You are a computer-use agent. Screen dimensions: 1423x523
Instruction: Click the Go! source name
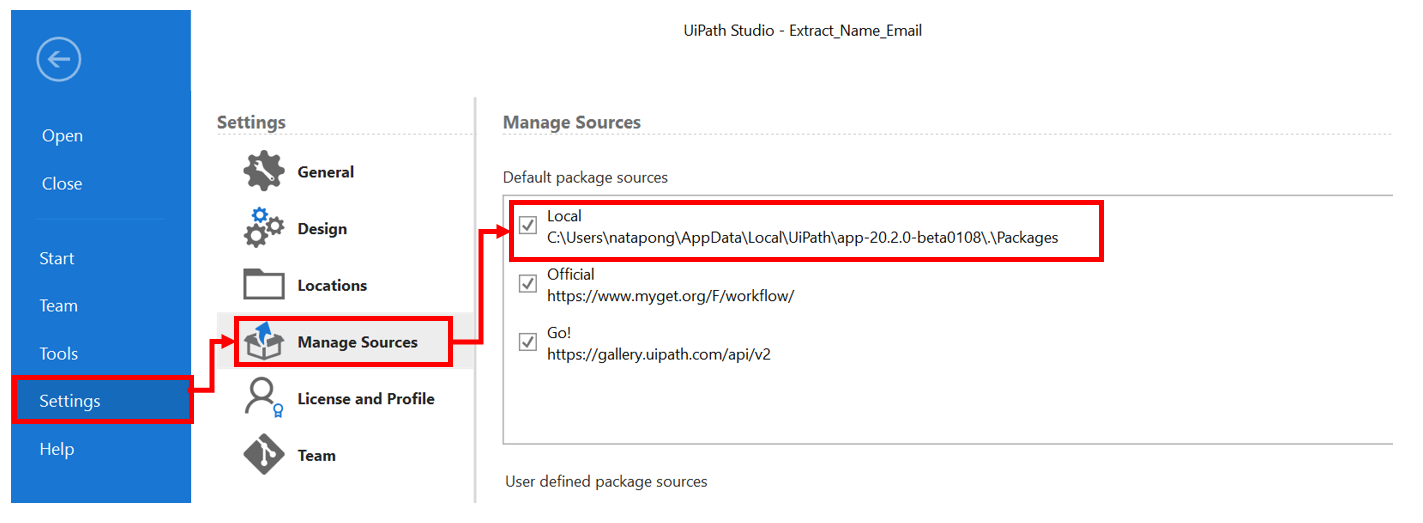point(559,332)
